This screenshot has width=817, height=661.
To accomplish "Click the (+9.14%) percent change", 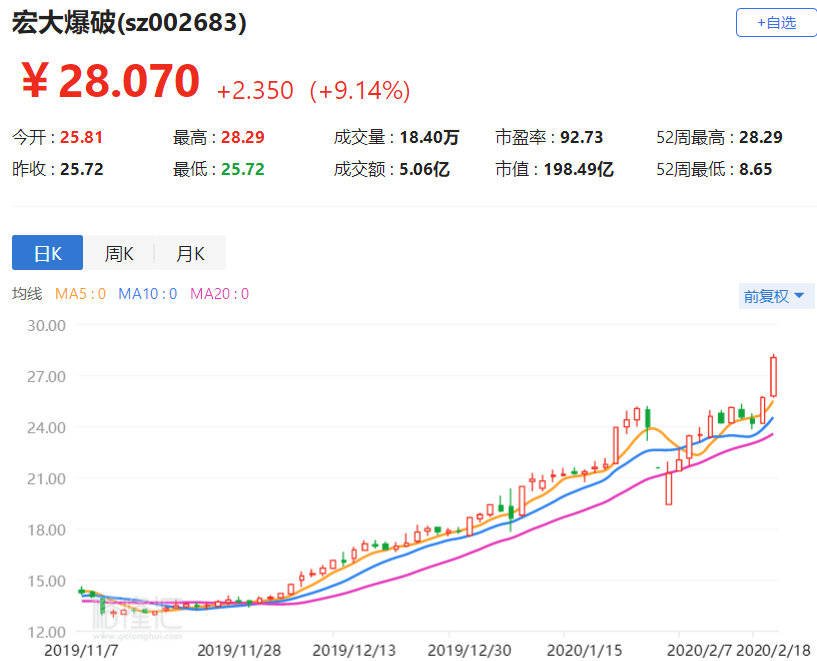I will tap(360, 91).
